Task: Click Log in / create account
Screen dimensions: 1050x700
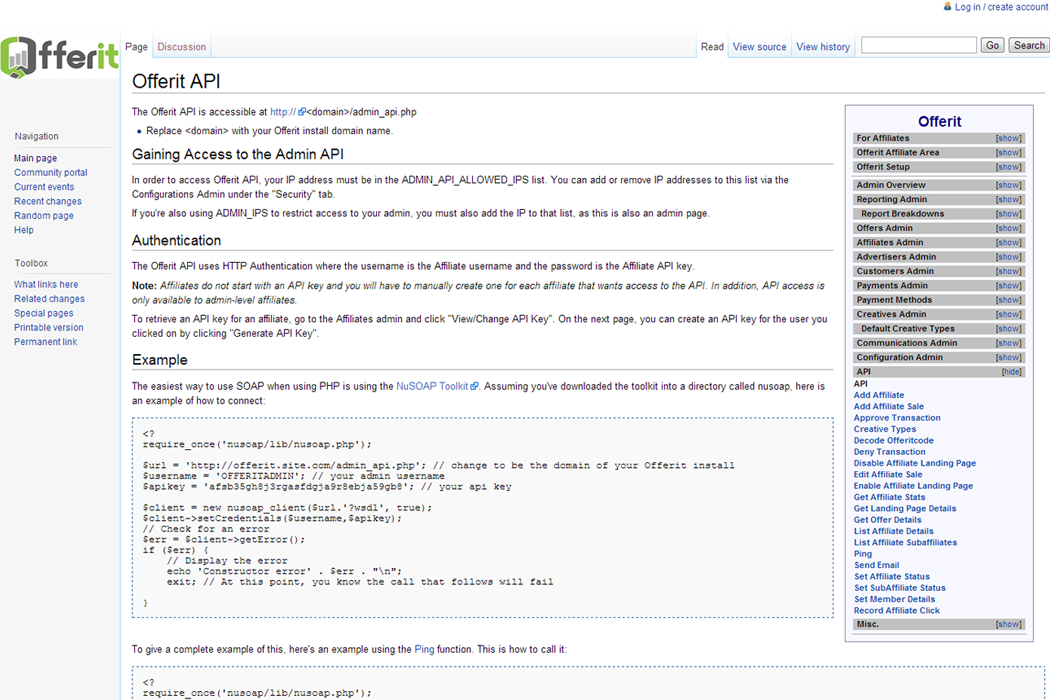Action: click(1001, 7)
